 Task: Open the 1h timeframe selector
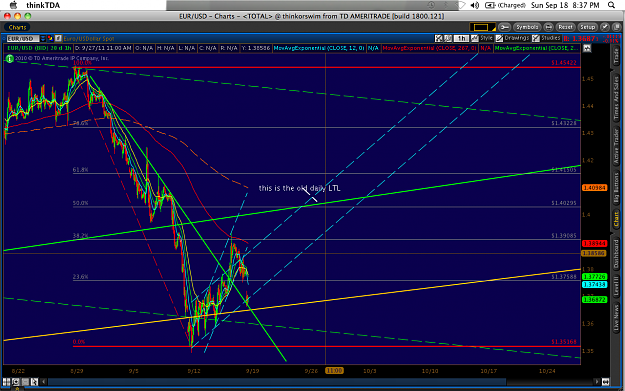click(461, 39)
